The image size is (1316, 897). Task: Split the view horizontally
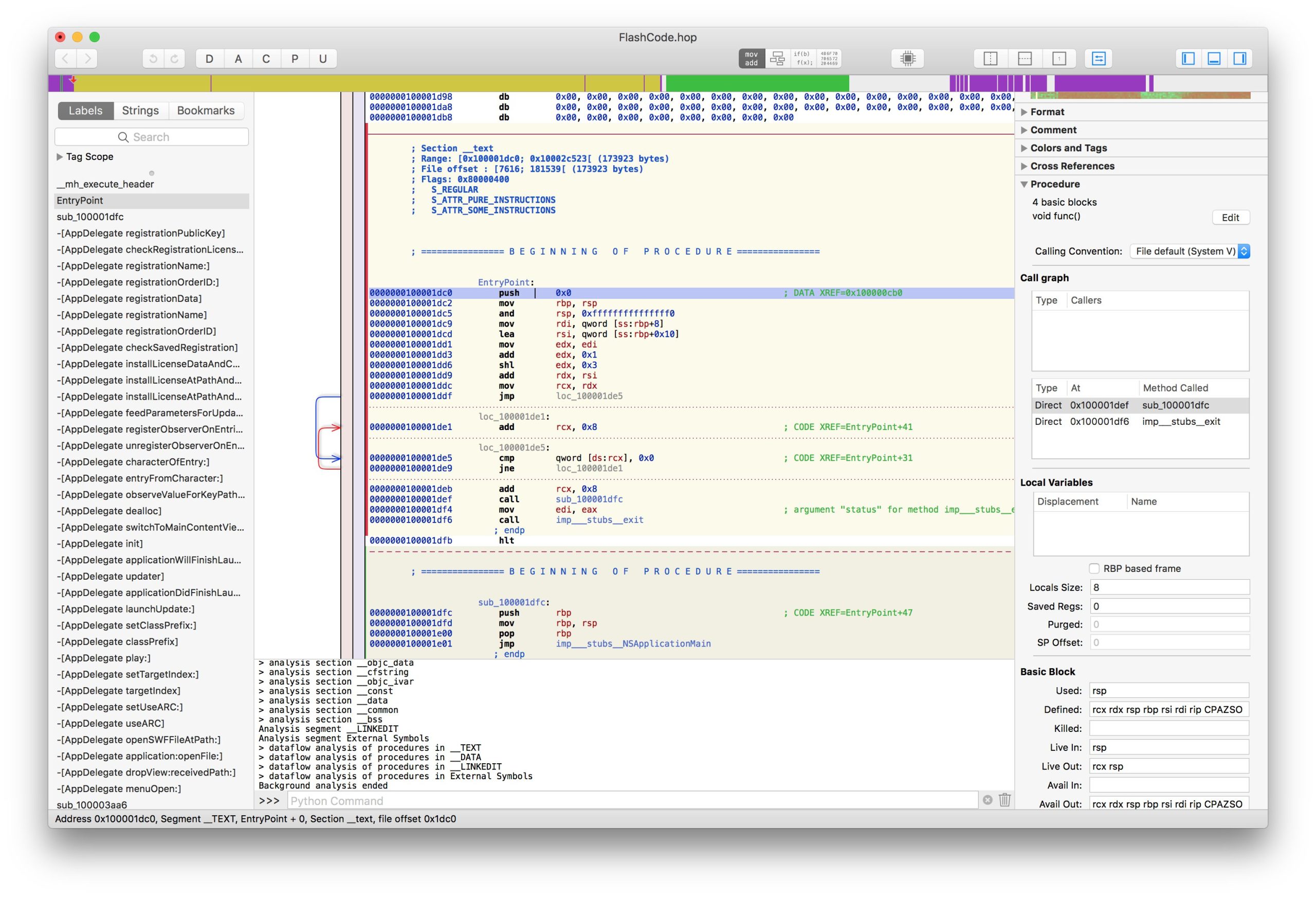coord(1025,58)
